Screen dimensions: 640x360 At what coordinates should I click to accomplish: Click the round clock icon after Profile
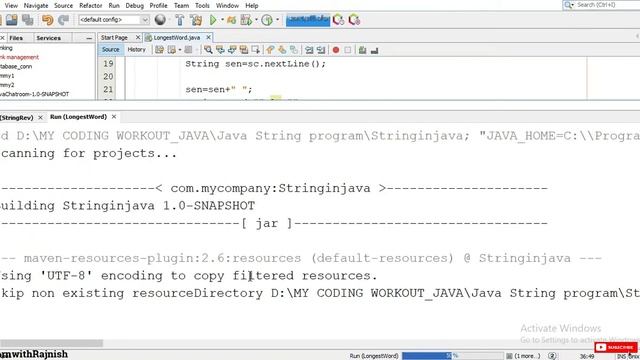coord(267,20)
